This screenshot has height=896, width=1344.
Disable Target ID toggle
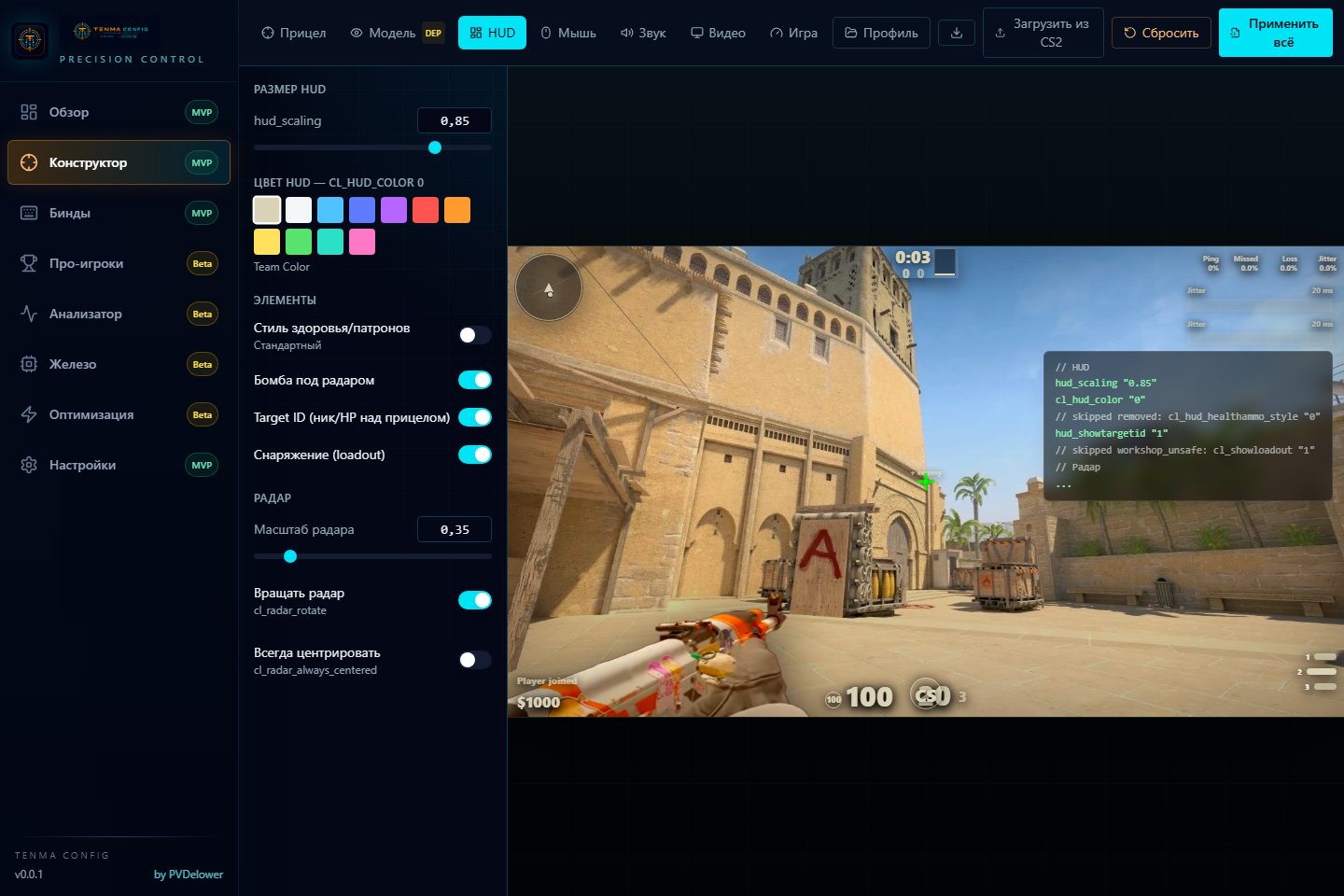point(474,417)
